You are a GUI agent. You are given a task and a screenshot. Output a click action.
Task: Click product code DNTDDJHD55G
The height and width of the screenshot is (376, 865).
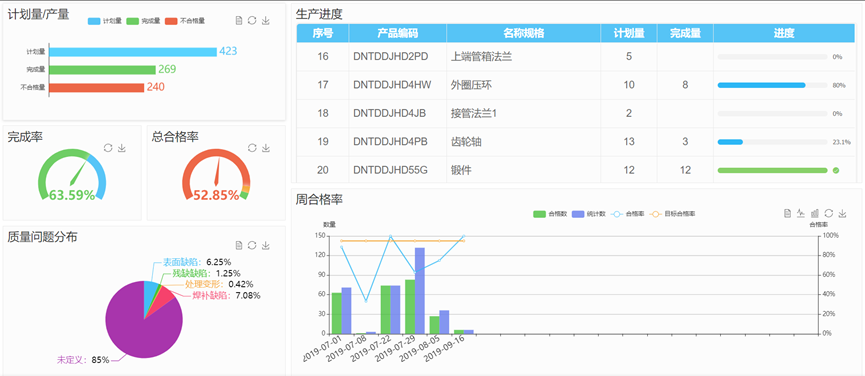(391, 171)
